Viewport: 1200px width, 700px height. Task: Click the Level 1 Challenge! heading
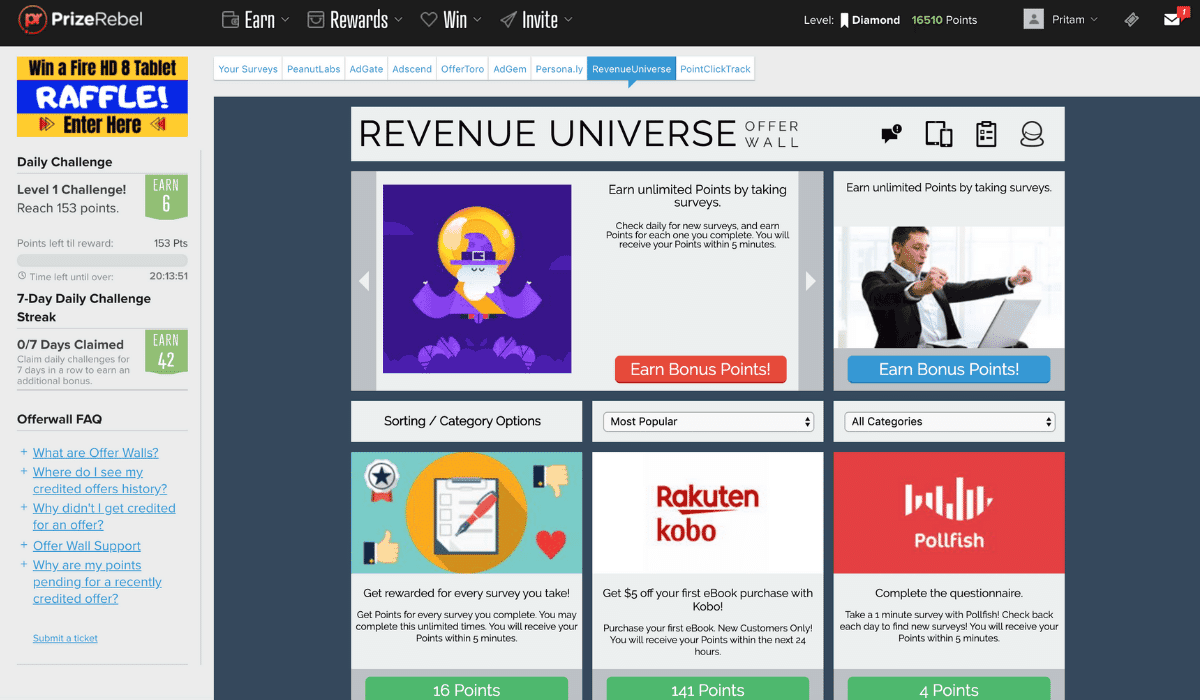(72, 190)
